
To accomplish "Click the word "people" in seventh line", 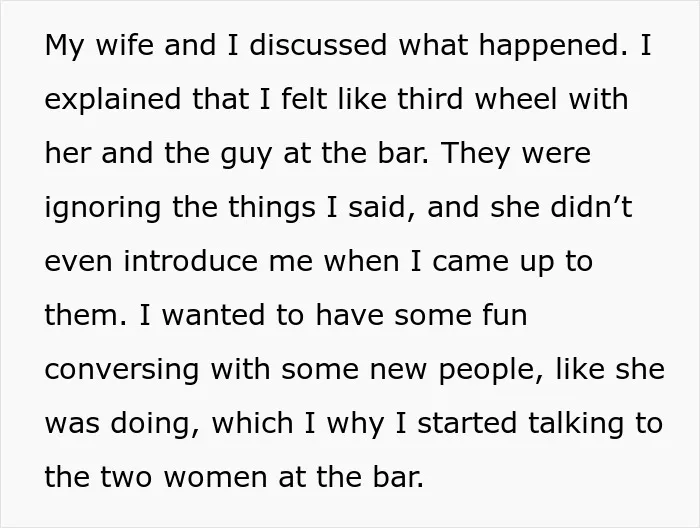I will [488, 370].
